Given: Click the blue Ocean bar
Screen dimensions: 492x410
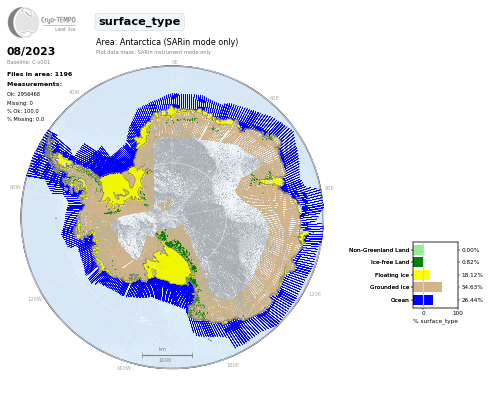Looking at the screenshot, I should tap(423, 300).
